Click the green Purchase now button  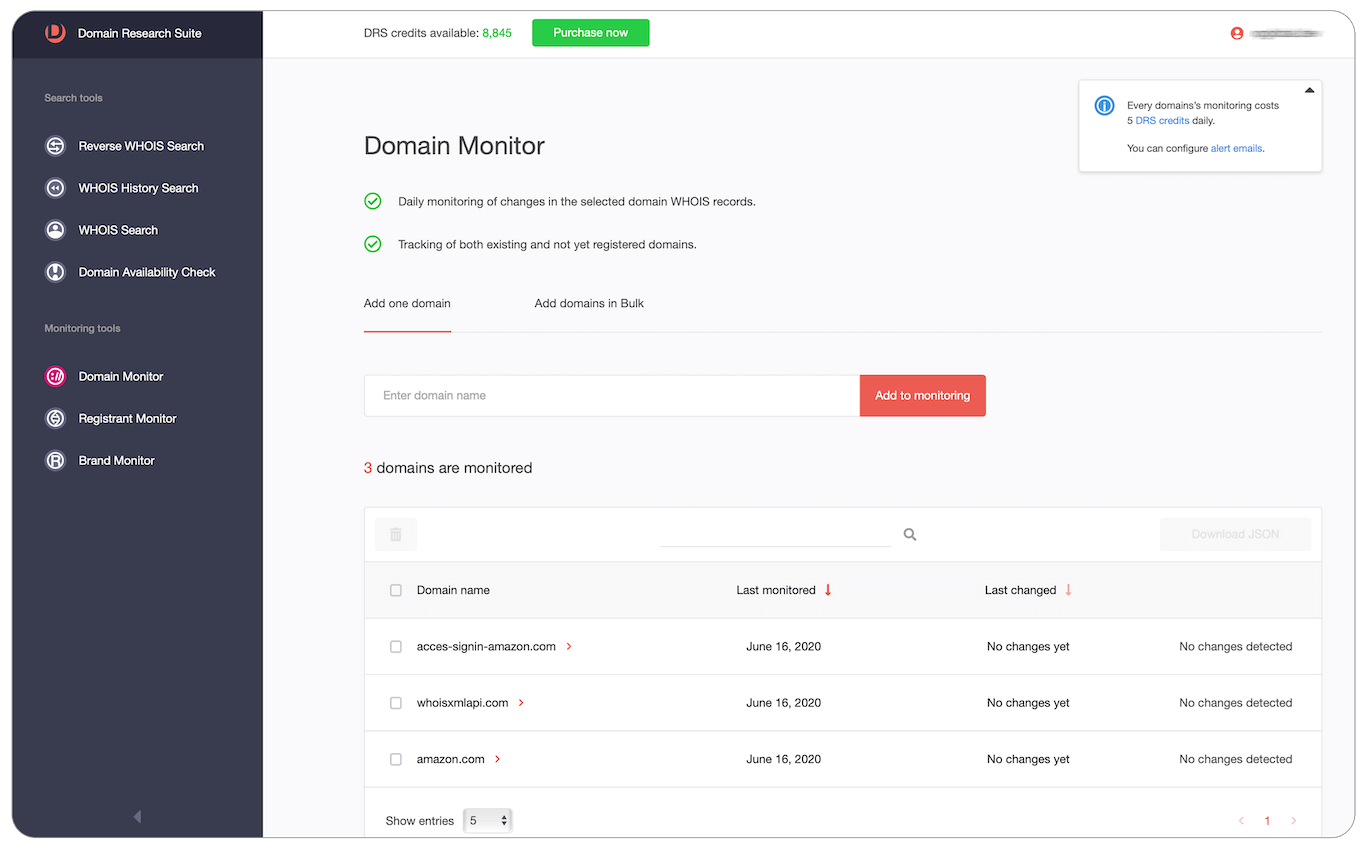(590, 33)
